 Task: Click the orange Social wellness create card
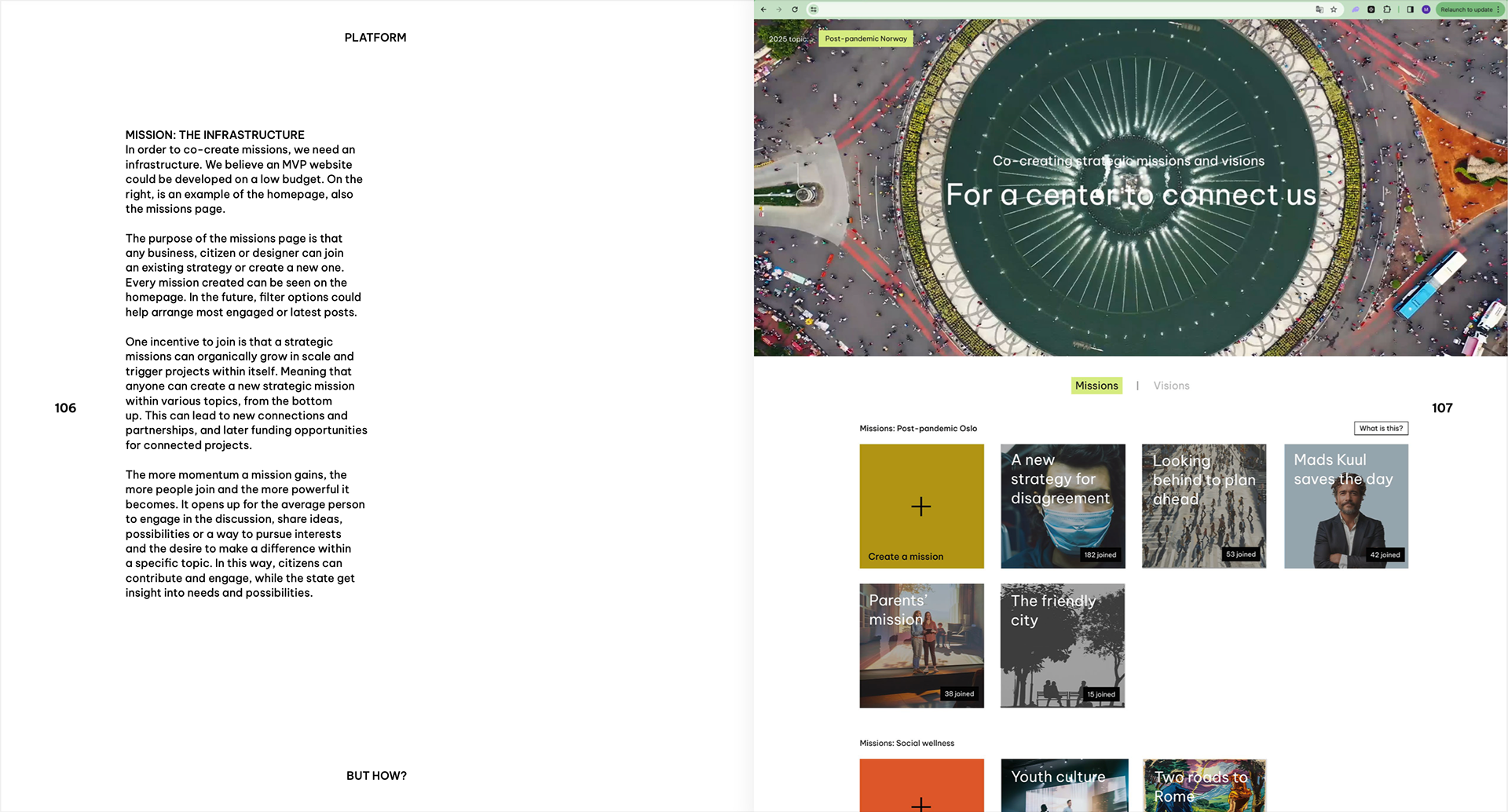(x=921, y=785)
